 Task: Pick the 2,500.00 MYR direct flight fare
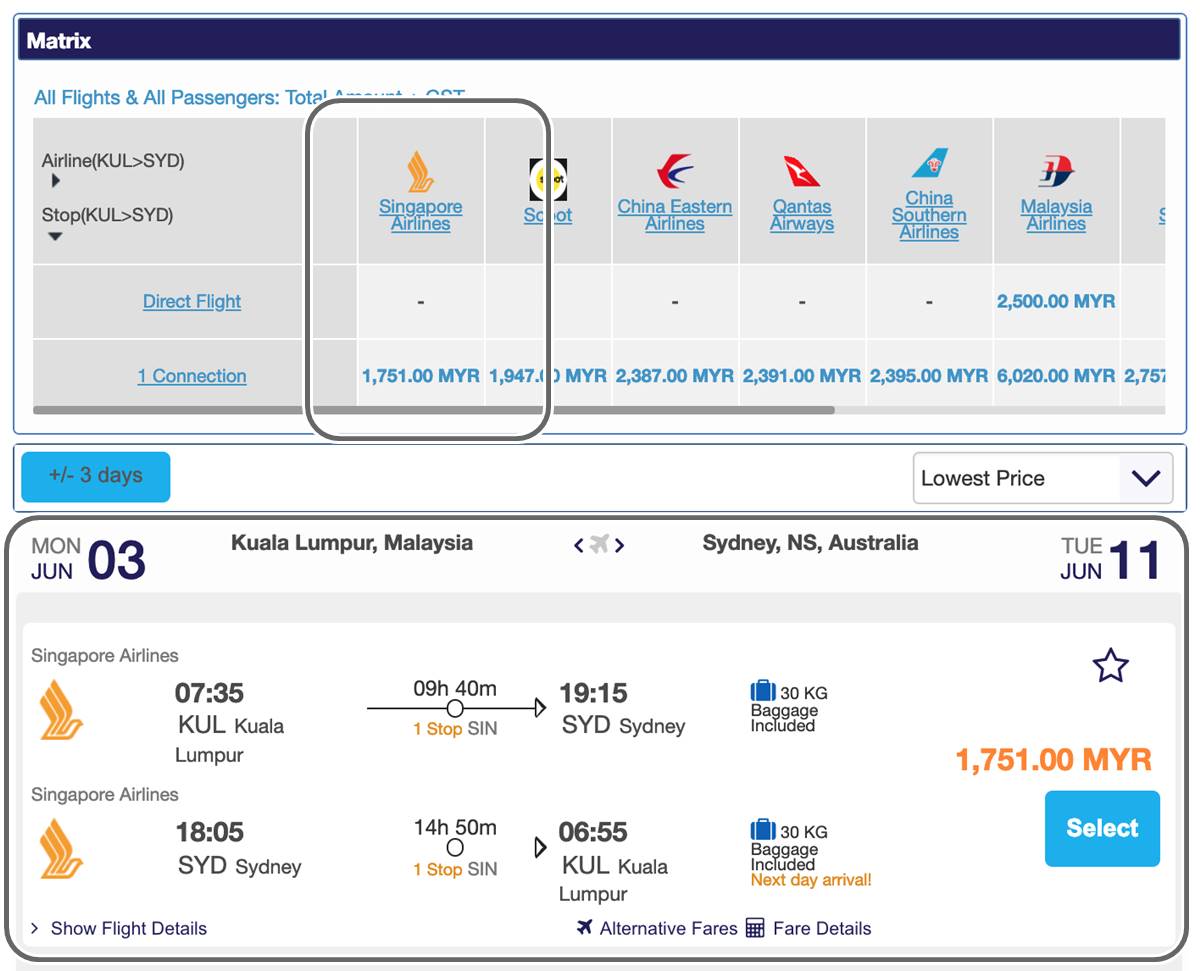tap(1056, 301)
